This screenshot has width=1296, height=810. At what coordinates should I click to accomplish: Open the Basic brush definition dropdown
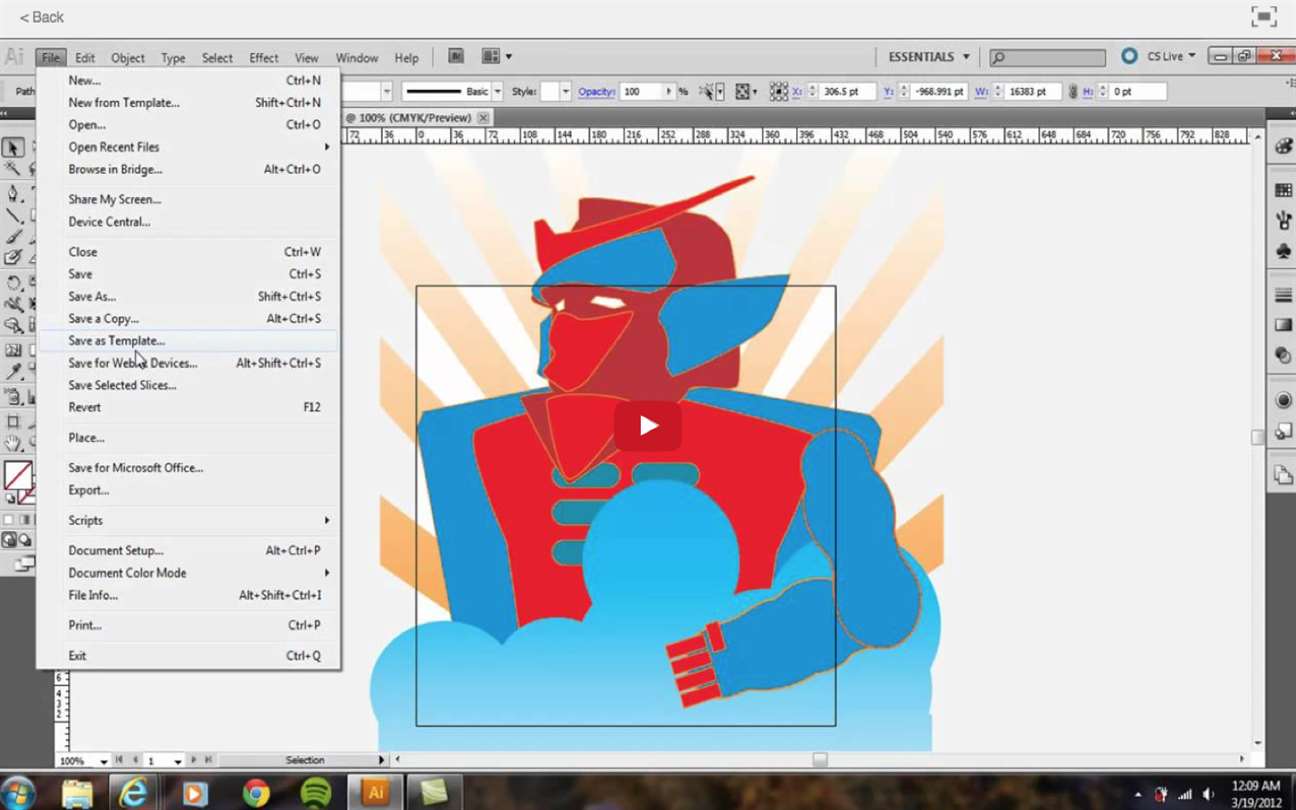coord(497,91)
